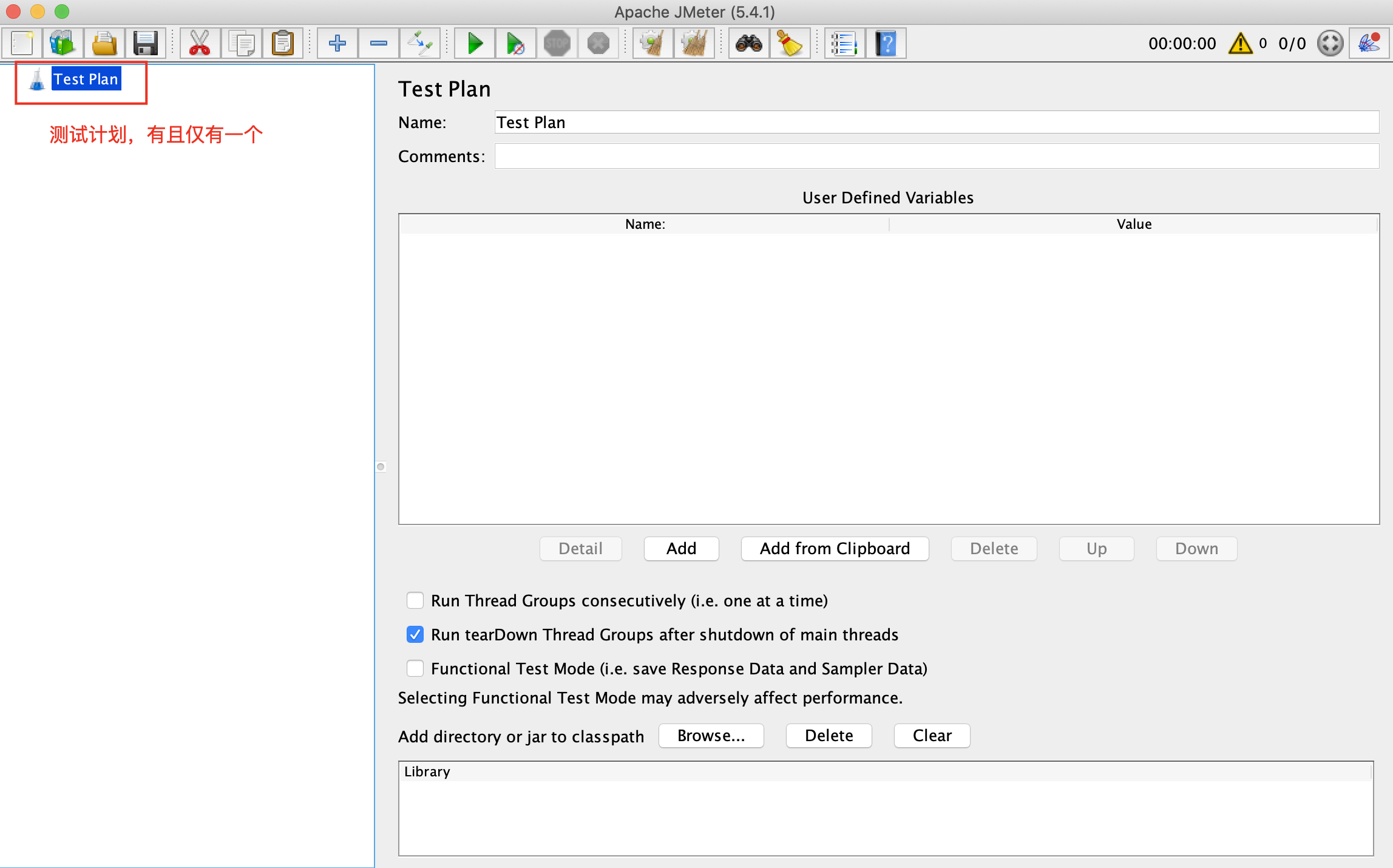Open the function helper dialog
The width and height of the screenshot is (1393, 868).
844,43
